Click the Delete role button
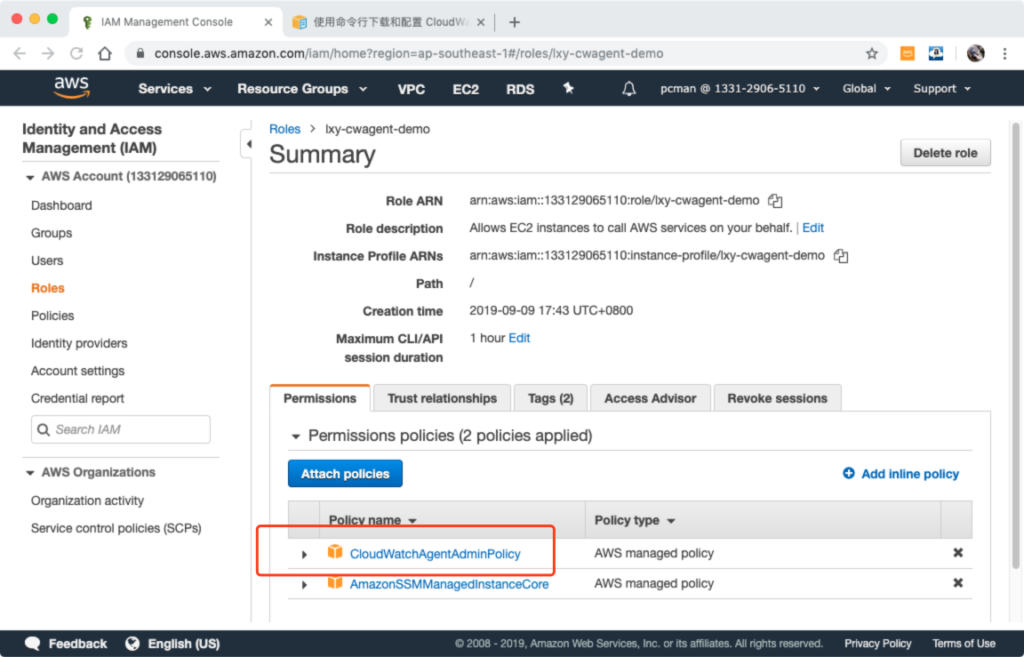The width and height of the screenshot is (1024, 657). pos(945,153)
